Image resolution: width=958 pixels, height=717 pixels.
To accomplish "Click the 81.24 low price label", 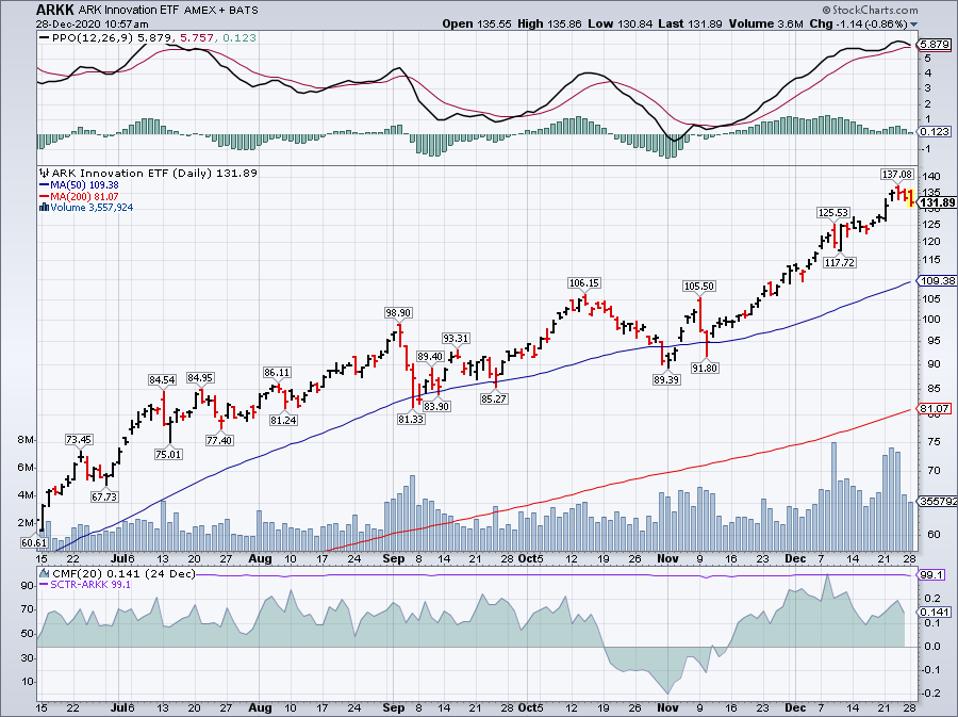I will point(283,420).
